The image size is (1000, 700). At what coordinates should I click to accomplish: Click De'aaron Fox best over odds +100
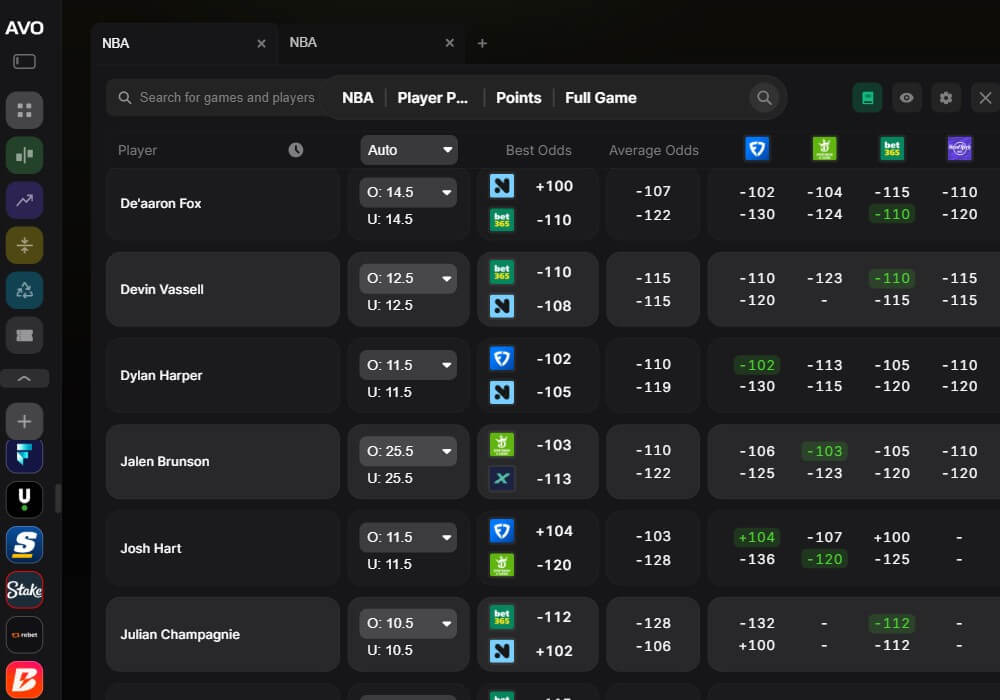(554, 186)
